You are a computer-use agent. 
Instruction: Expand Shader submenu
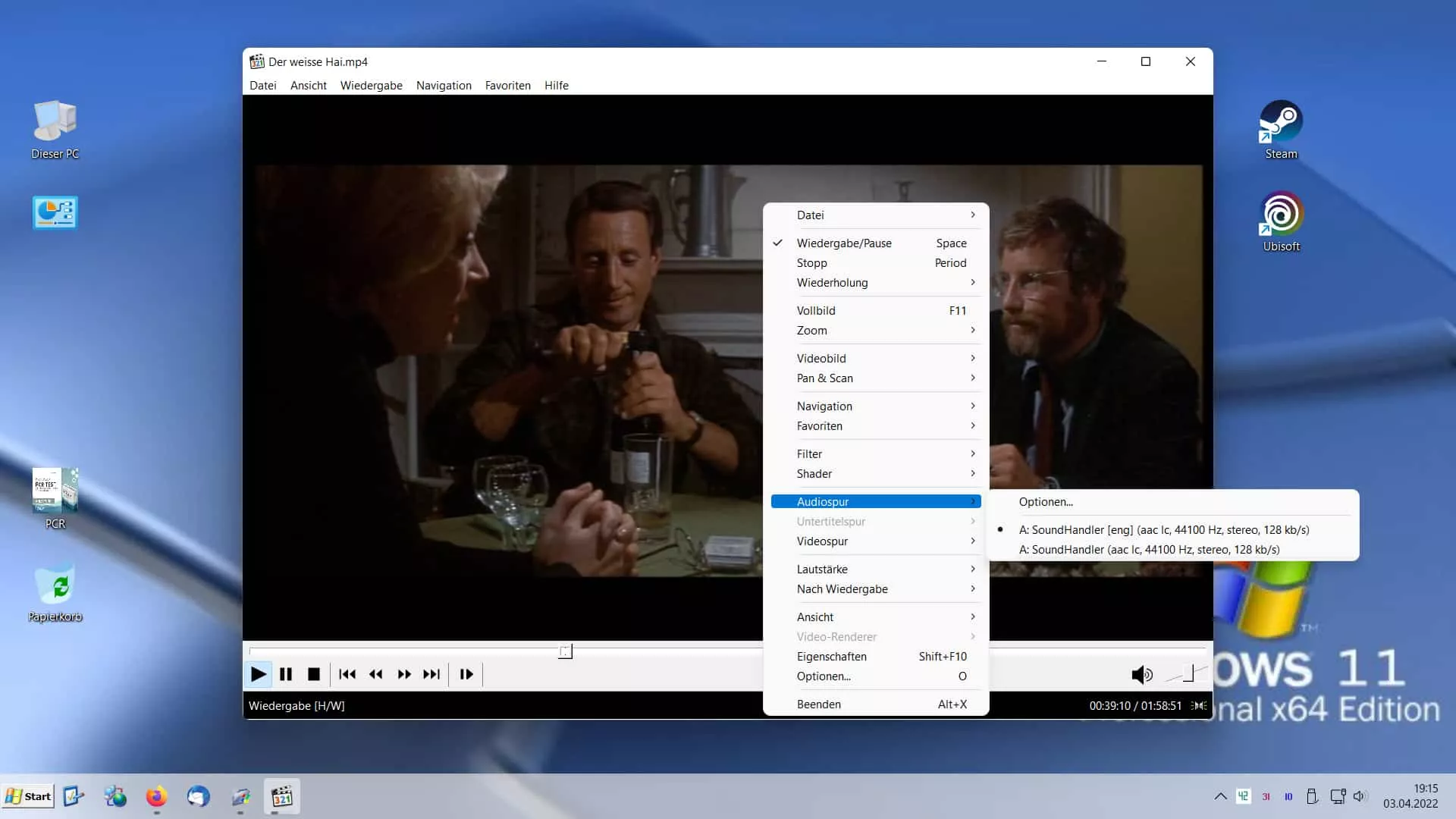click(876, 474)
